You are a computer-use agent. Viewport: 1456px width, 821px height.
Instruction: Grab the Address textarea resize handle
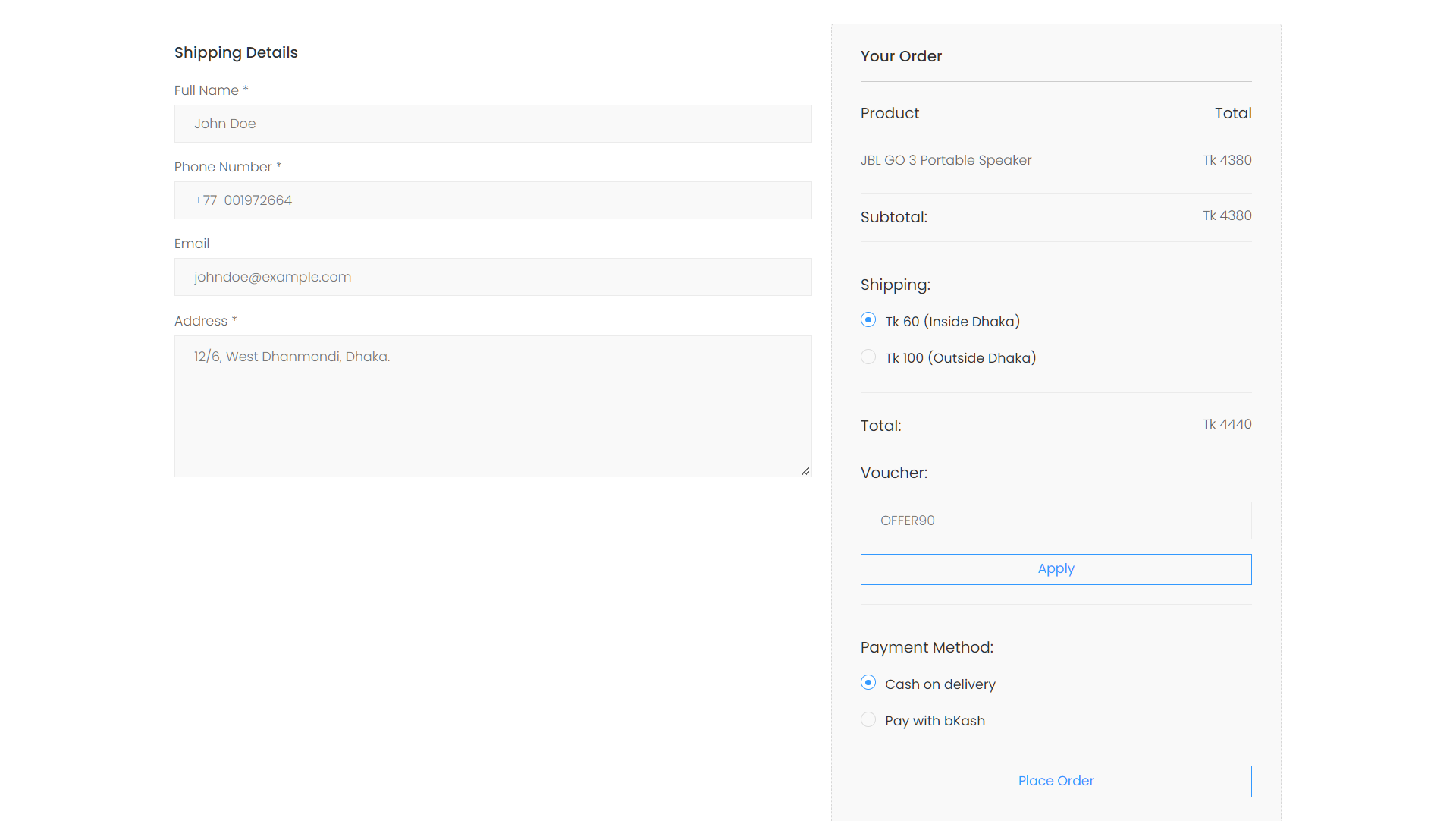(805, 471)
